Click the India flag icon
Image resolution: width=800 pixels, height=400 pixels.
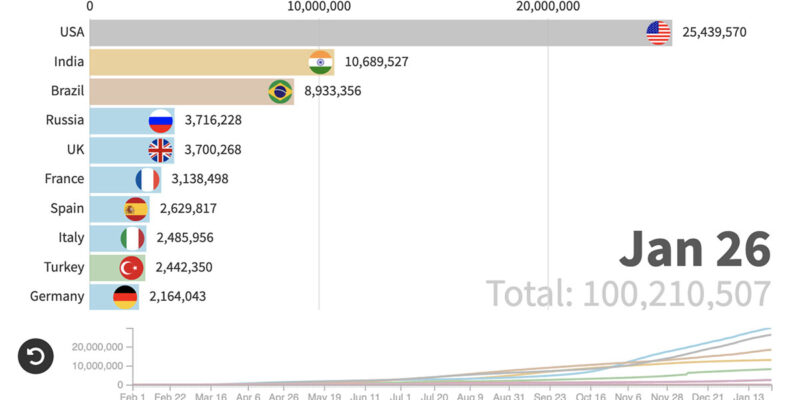[x=321, y=62]
